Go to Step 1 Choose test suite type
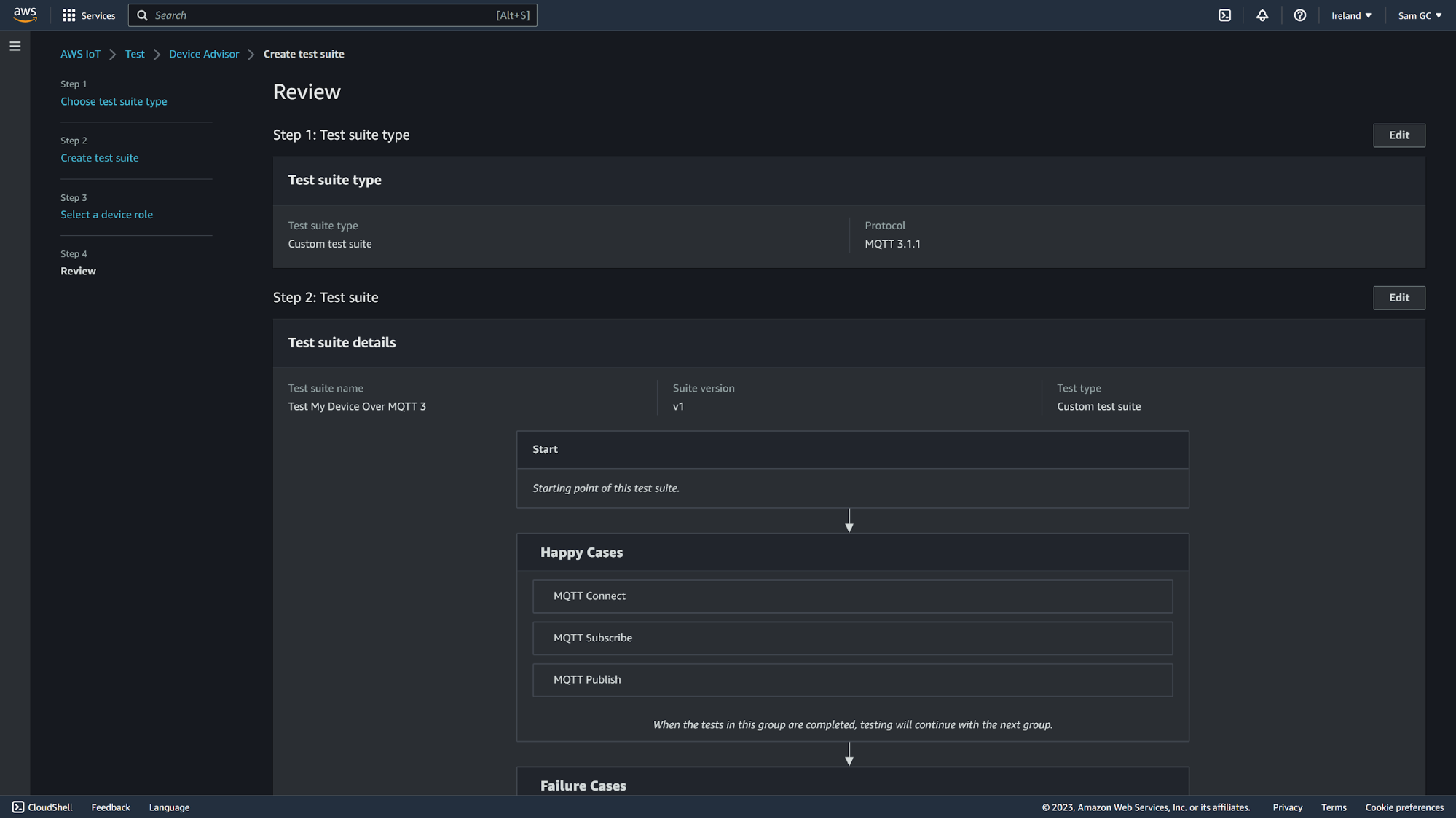Image resolution: width=1456 pixels, height=819 pixels. coord(114,101)
